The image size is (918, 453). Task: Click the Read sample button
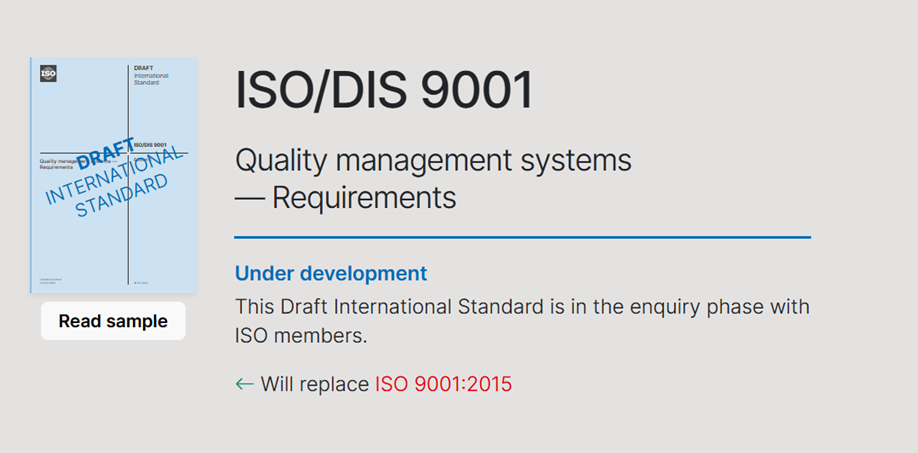tap(113, 321)
